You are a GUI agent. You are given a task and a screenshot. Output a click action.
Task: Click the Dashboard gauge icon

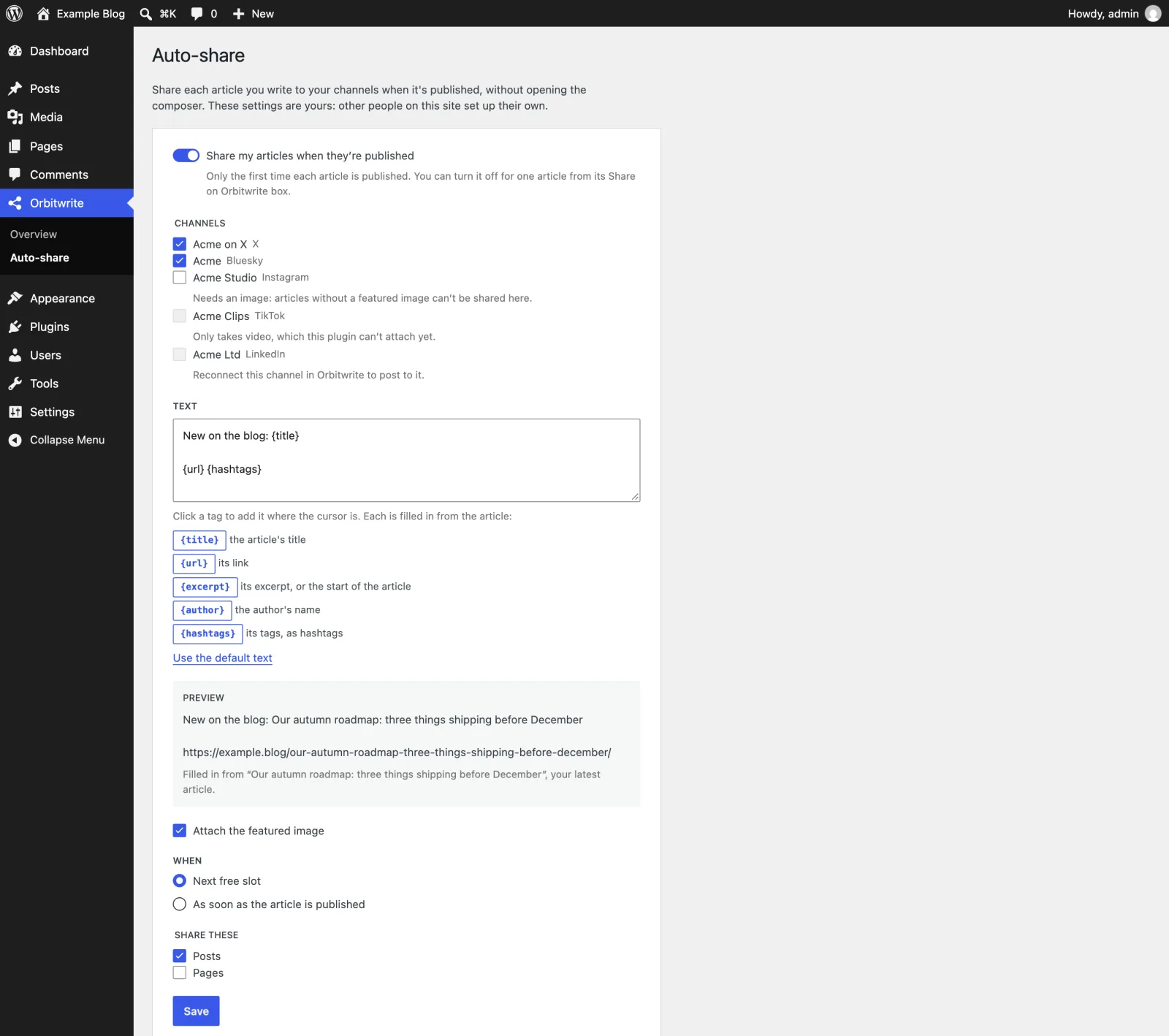pyautogui.click(x=15, y=51)
